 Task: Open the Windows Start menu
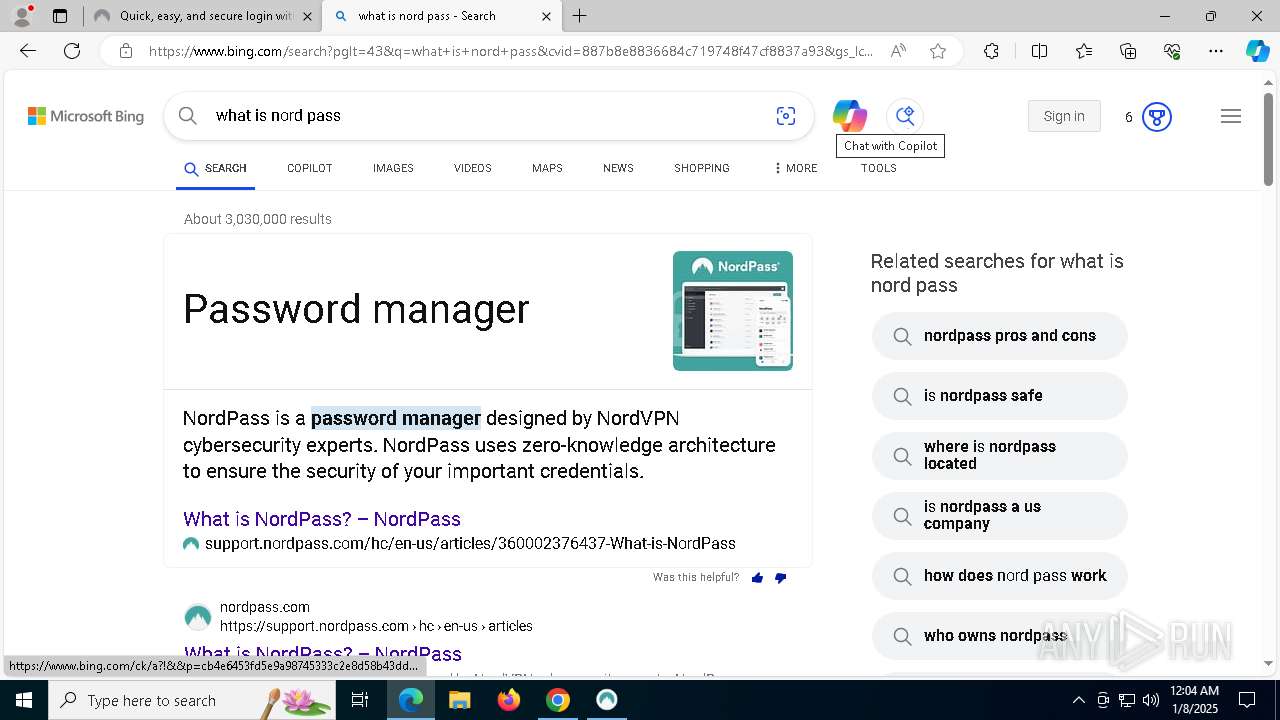[x=24, y=700]
